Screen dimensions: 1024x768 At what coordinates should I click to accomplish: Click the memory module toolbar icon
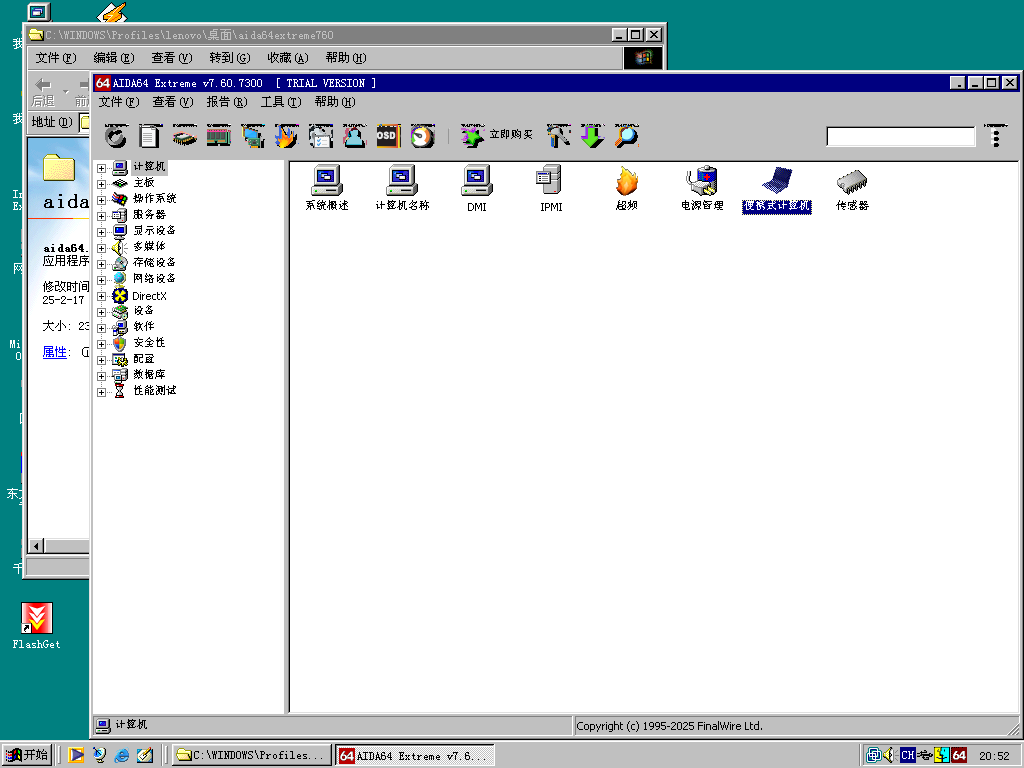pos(219,136)
